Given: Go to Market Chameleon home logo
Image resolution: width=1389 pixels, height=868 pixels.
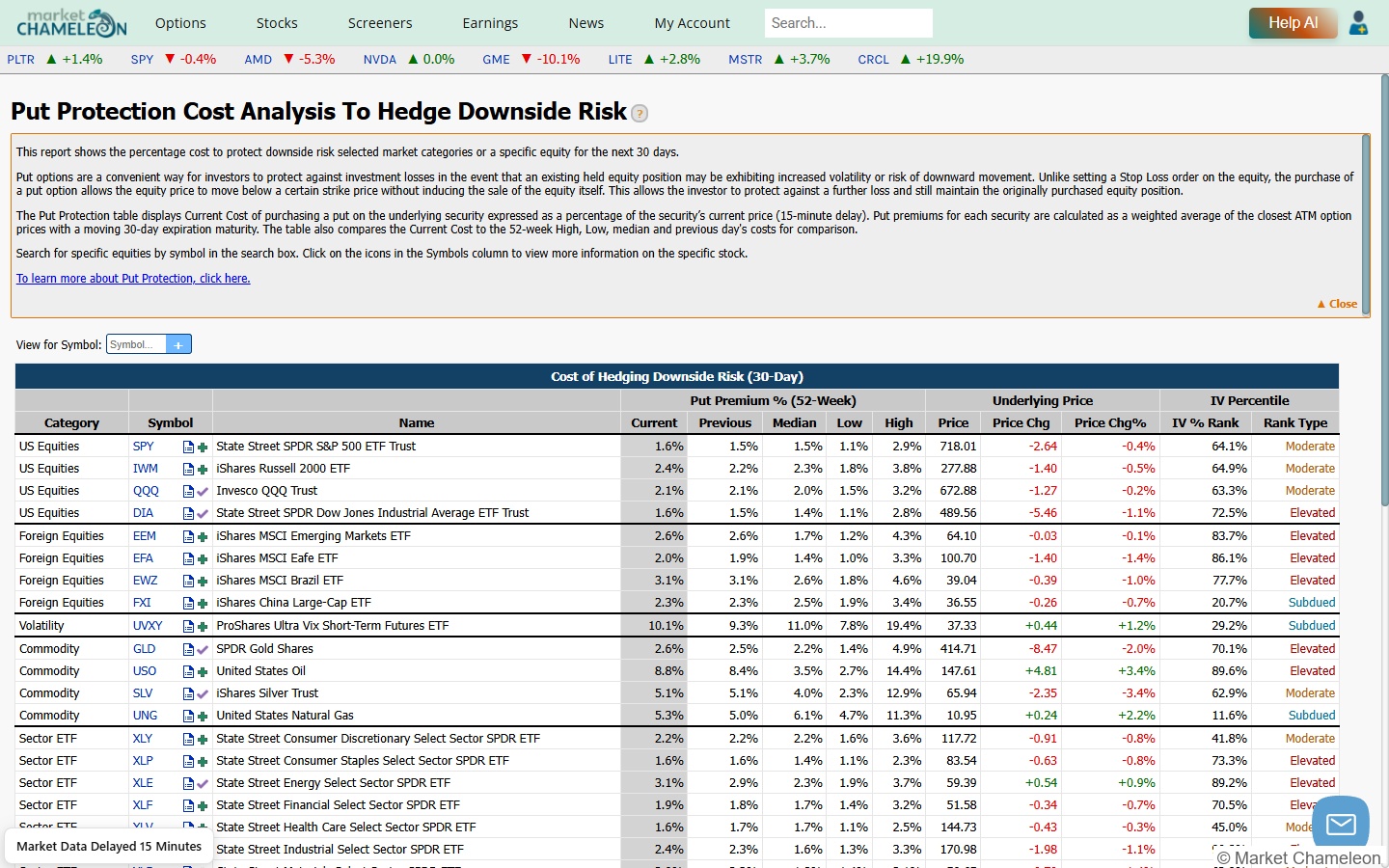Looking at the screenshot, I should [71, 23].
